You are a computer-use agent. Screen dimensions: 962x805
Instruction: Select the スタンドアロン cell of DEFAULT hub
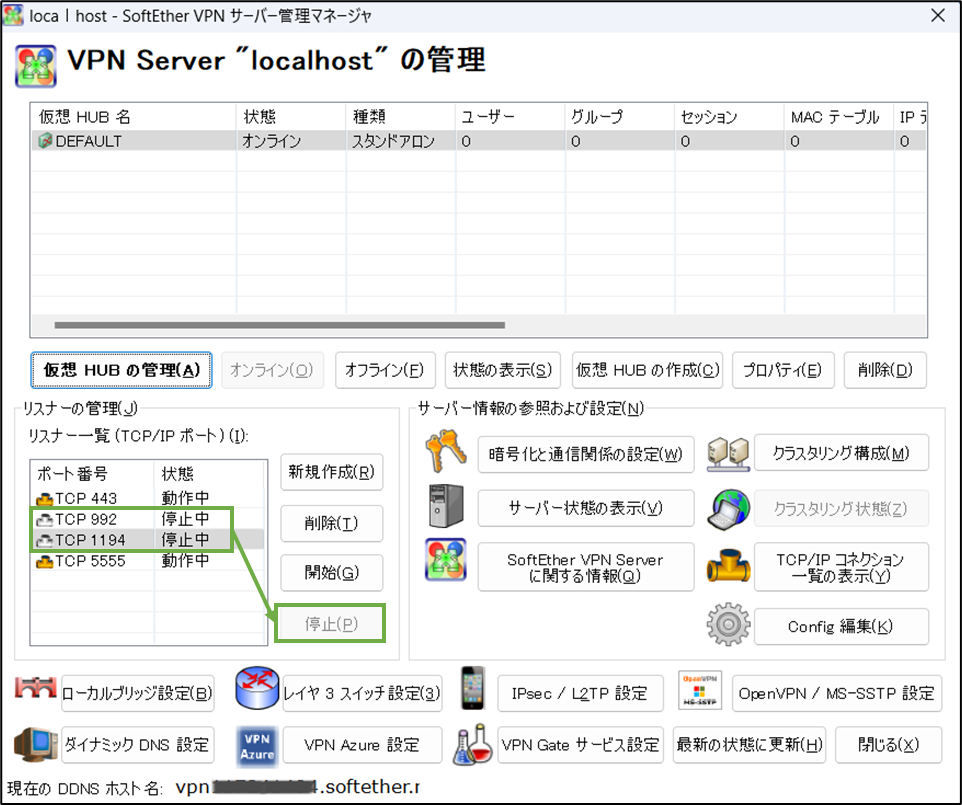401,141
